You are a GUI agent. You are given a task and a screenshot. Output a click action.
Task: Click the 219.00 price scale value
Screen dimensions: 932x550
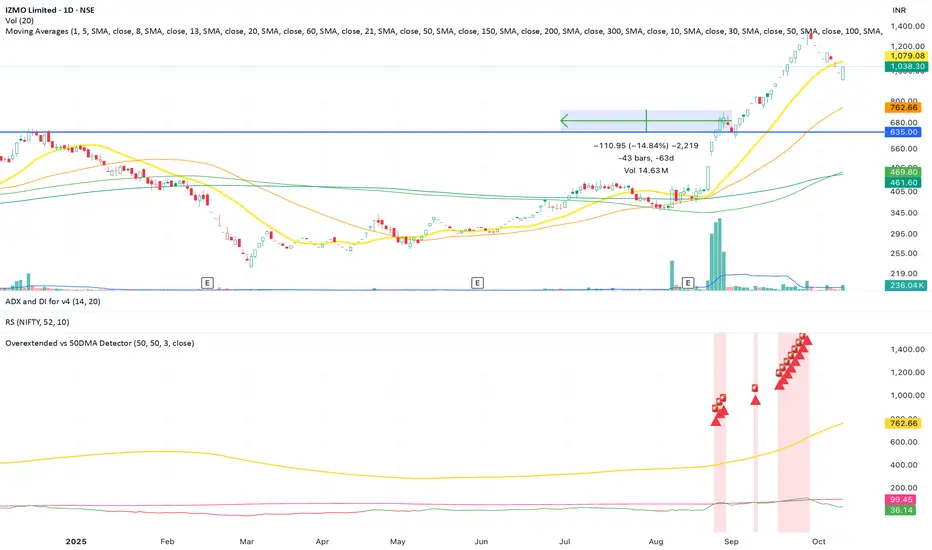tap(903, 274)
